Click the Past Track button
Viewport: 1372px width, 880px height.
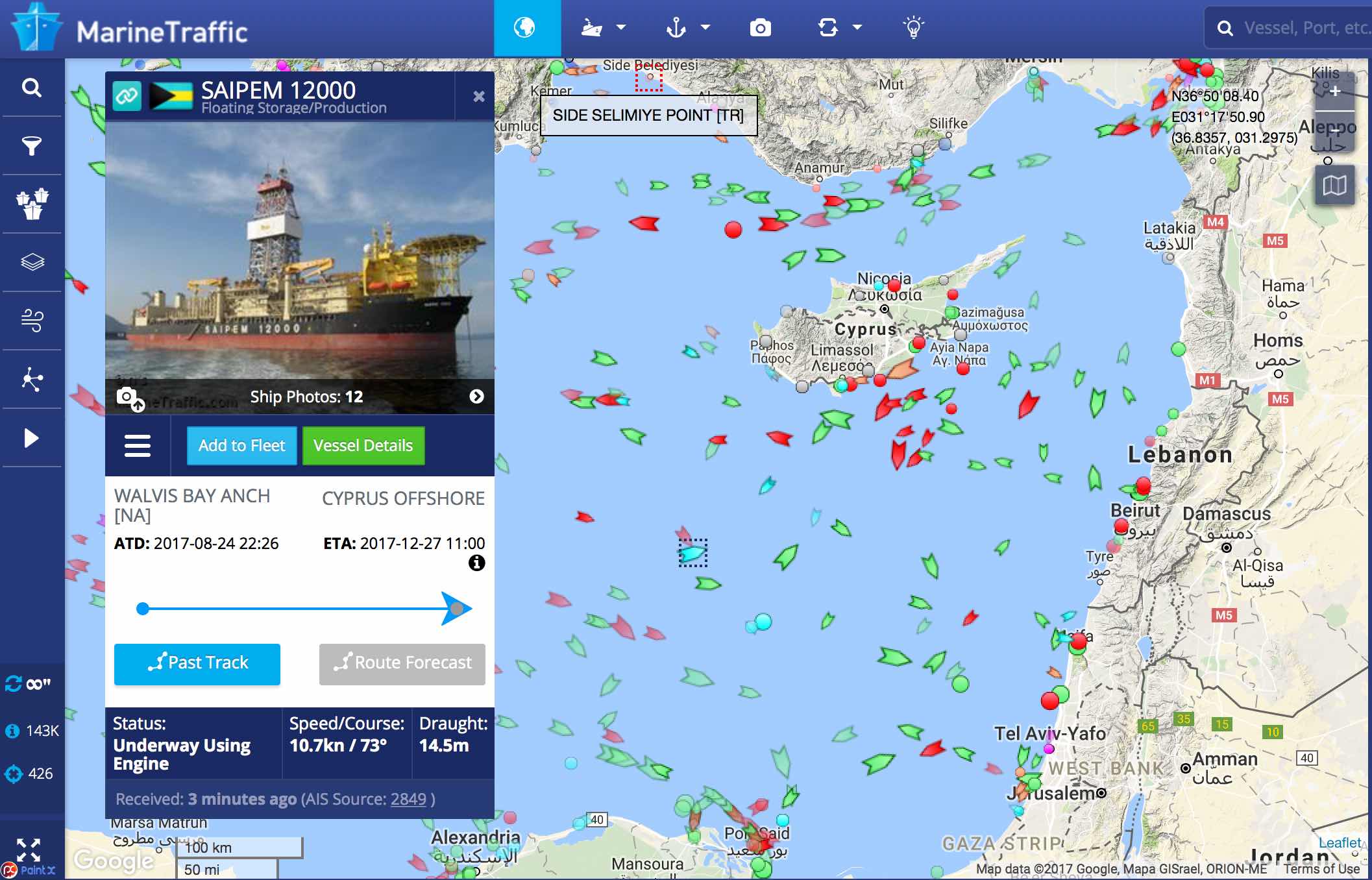(x=197, y=663)
